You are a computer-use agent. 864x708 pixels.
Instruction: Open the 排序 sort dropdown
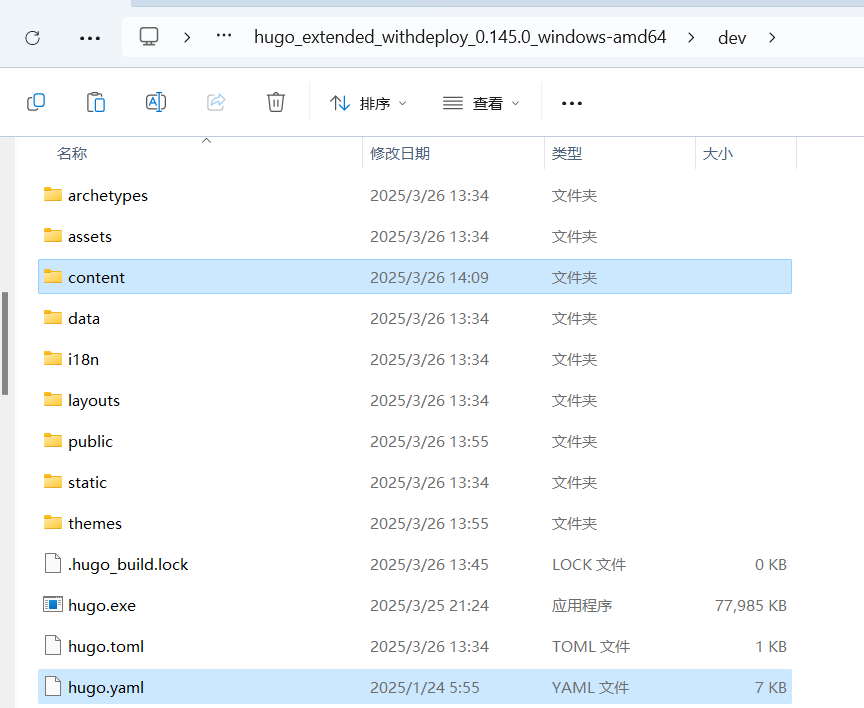pos(369,103)
